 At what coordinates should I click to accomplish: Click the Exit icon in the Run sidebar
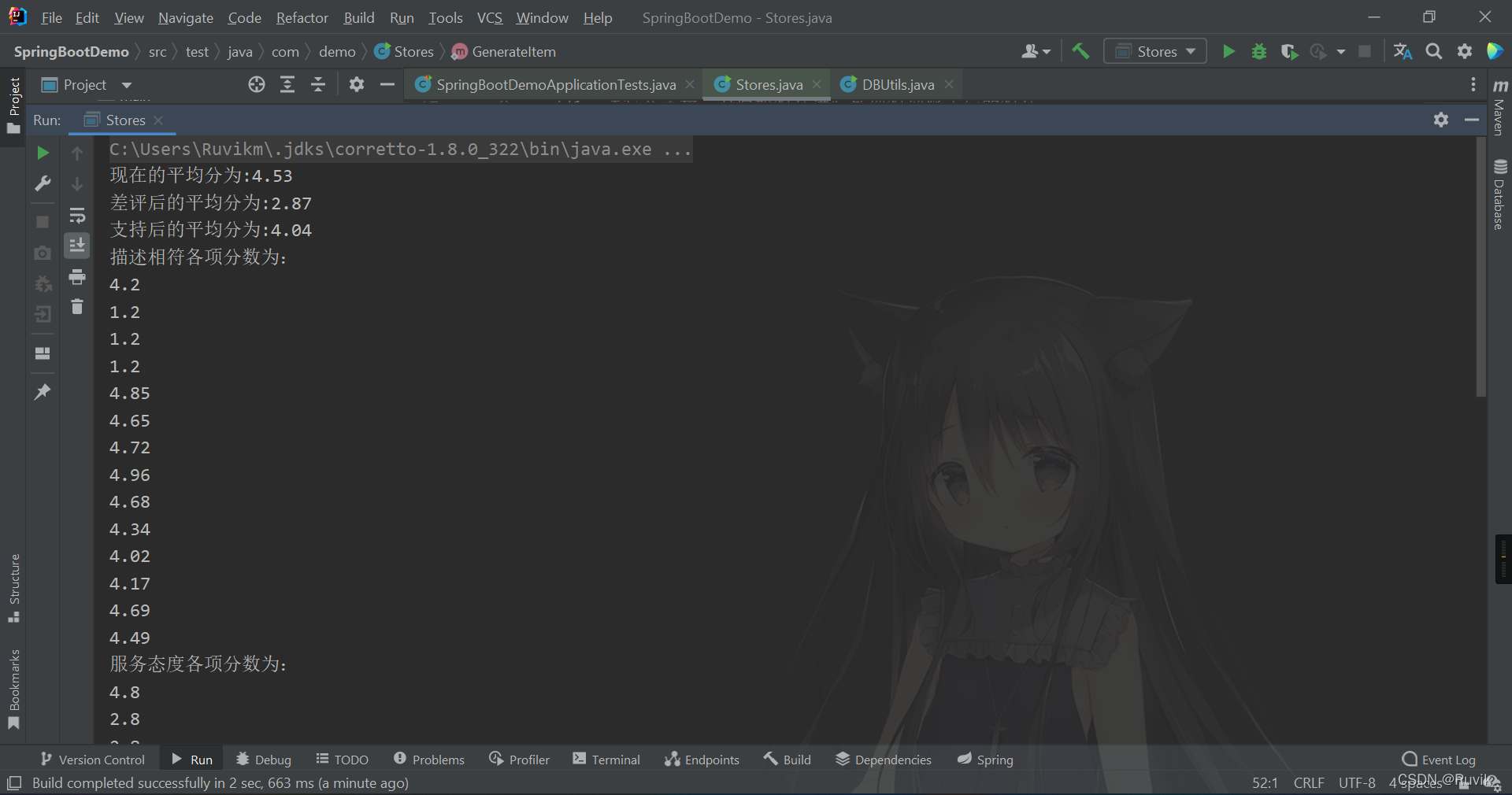43,314
